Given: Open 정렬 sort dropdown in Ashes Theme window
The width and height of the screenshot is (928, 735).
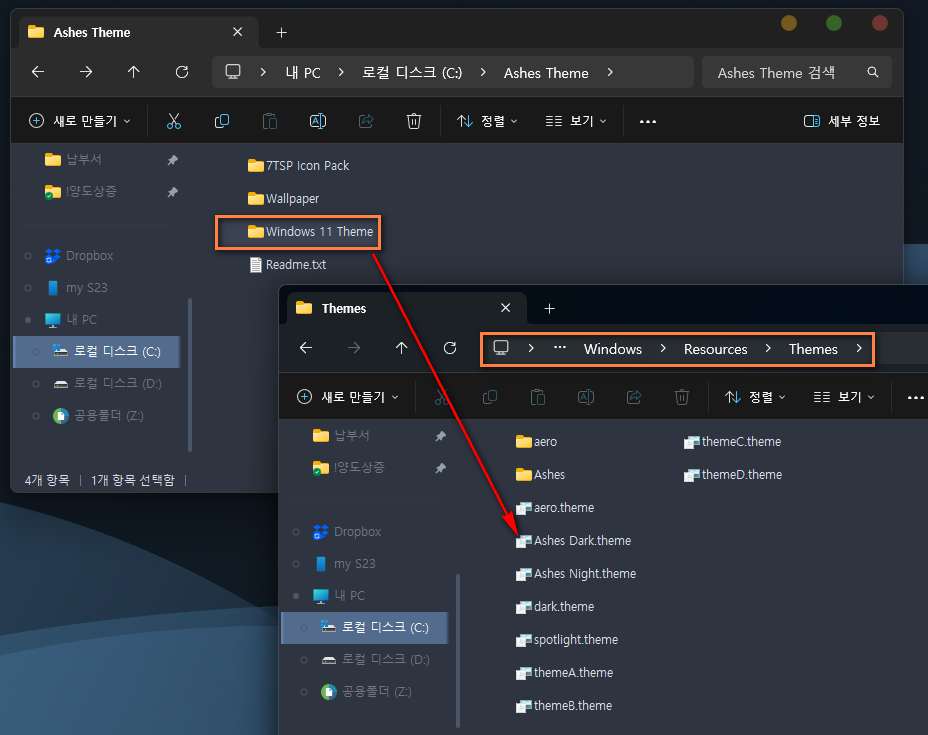Looking at the screenshot, I should (487, 121).
